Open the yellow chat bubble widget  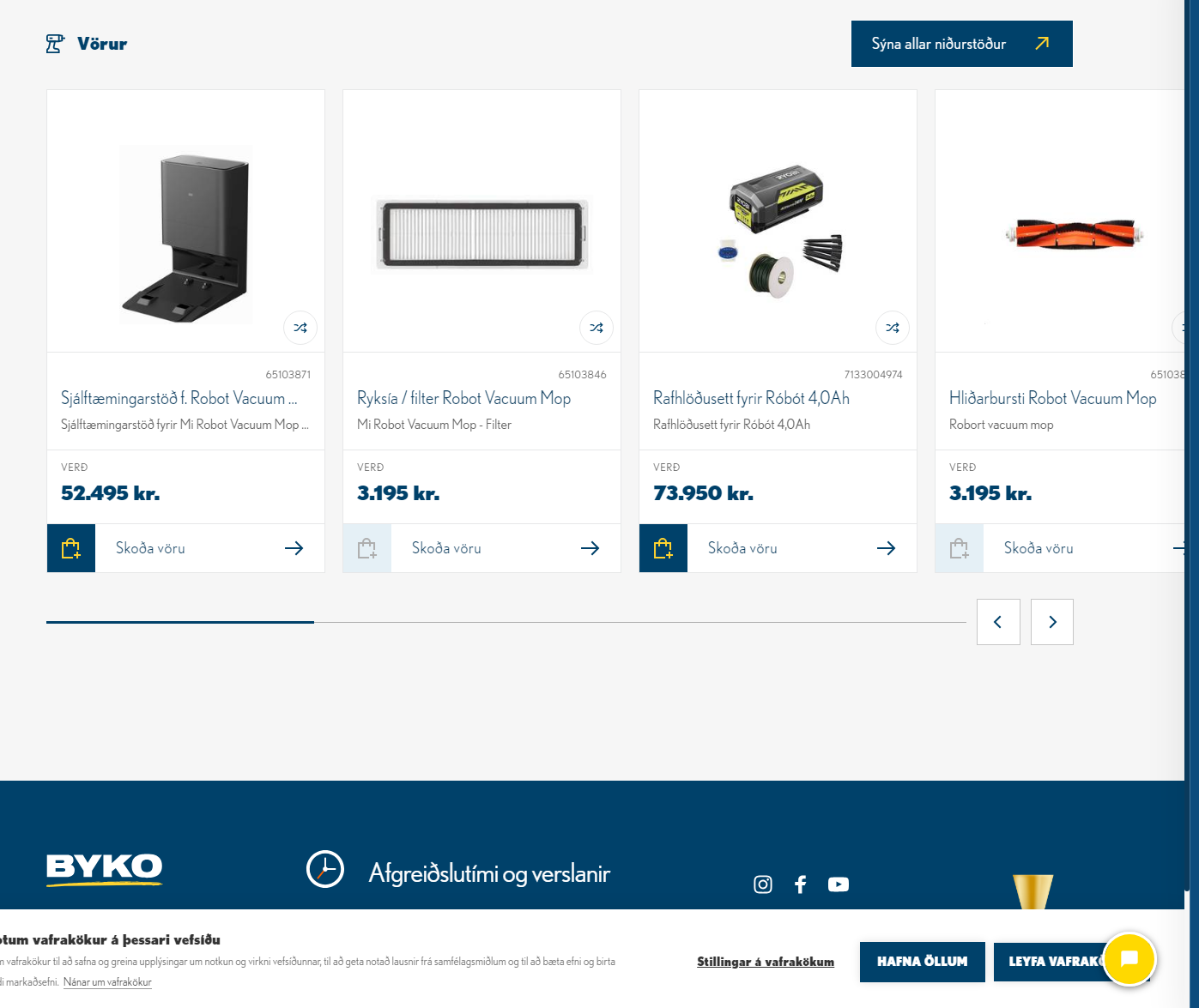[1129, 959]
